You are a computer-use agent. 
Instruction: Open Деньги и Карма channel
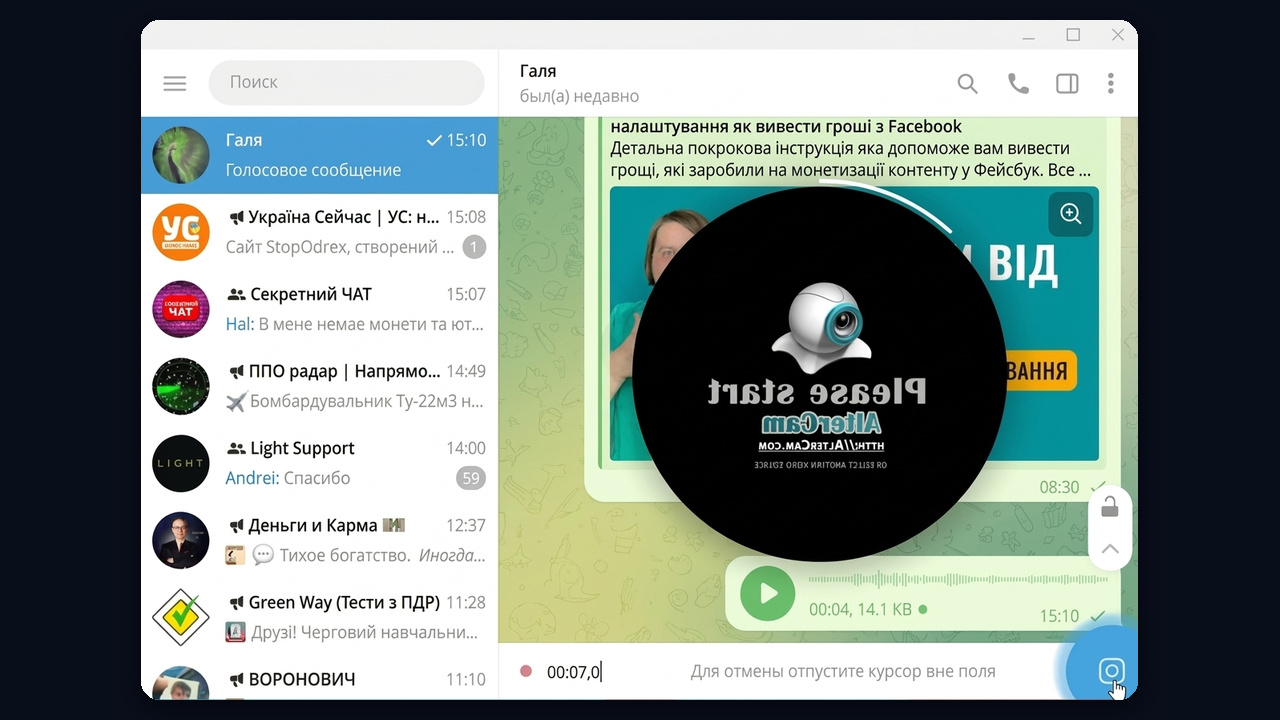pos(320,540)
